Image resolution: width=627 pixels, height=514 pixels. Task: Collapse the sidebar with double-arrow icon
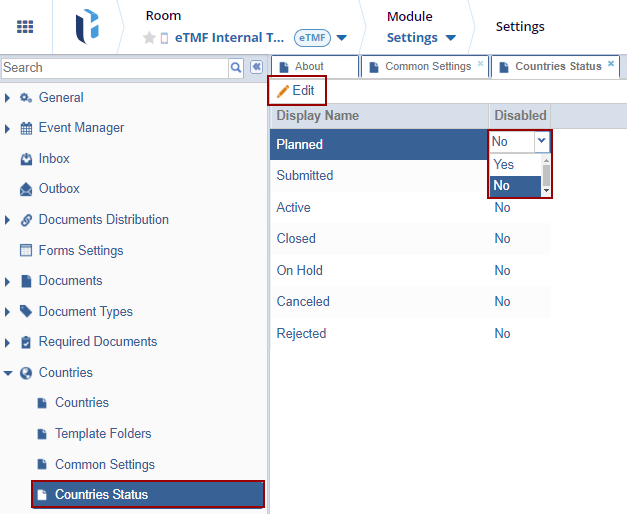coord(256,67)
